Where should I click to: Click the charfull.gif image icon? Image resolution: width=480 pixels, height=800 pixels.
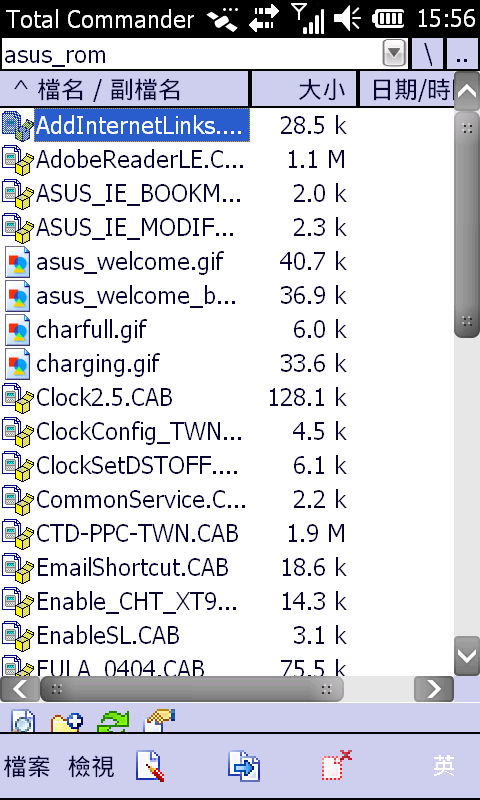point(17,330)
